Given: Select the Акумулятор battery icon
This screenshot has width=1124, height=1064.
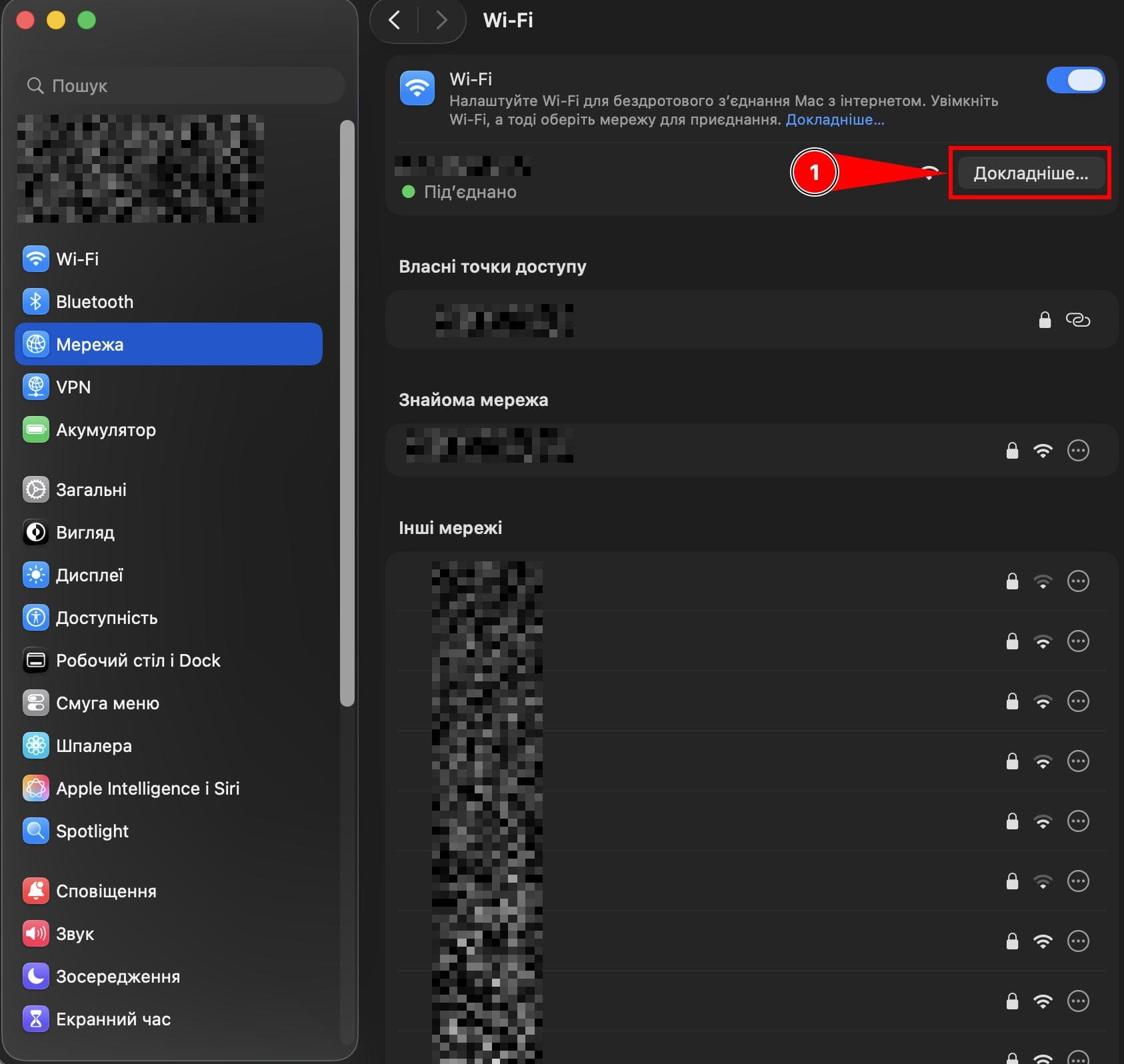Looking at the screenshot, I should [36, 429].
